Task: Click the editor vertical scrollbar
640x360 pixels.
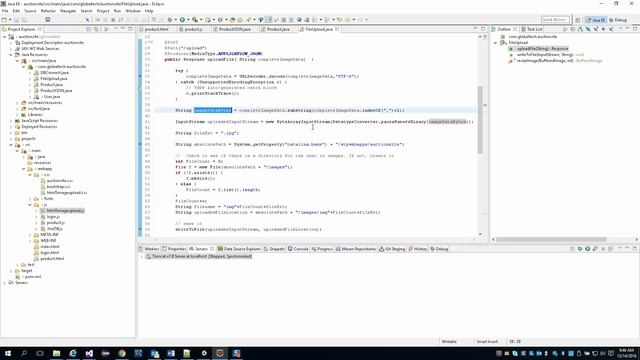Action: tap(480, 120)
